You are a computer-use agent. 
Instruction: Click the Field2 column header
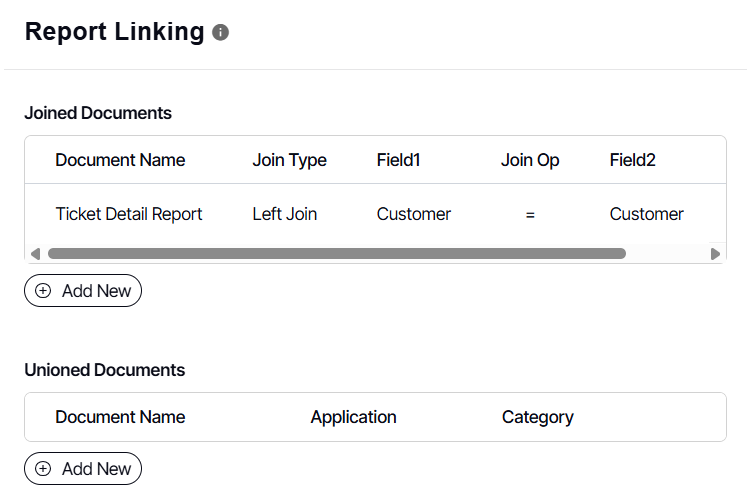[x=633, y=160]
